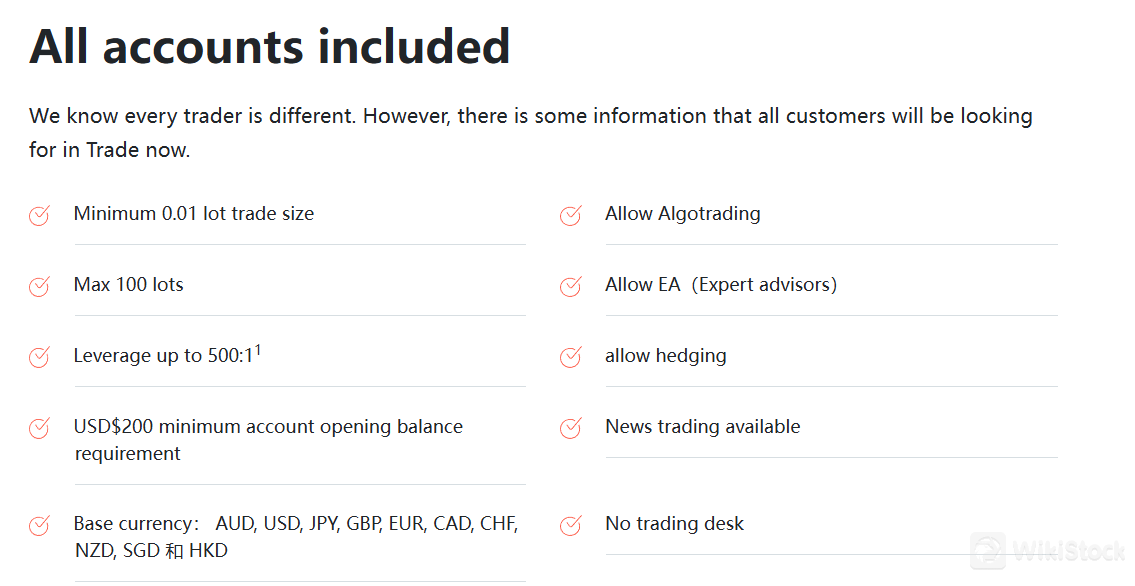Click the WikiStock watermark logo
The height and width of the screenshot is (586, 1135).
pos(1048,551)
